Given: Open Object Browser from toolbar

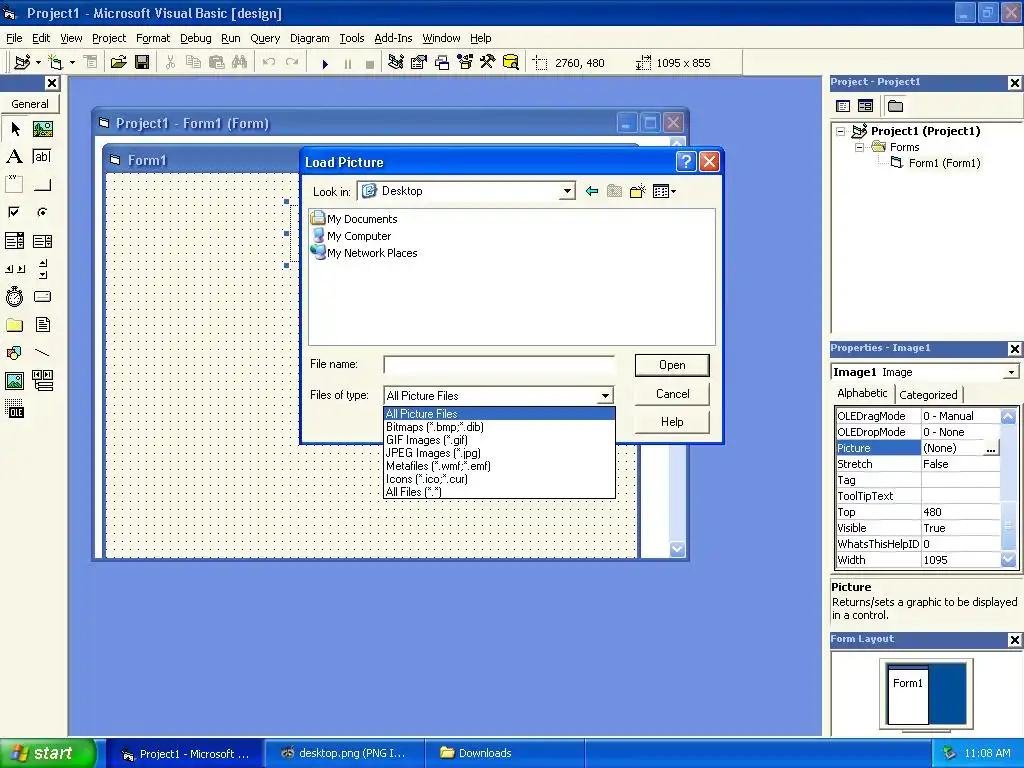Looking at the screenshot, I should point(465,63).
